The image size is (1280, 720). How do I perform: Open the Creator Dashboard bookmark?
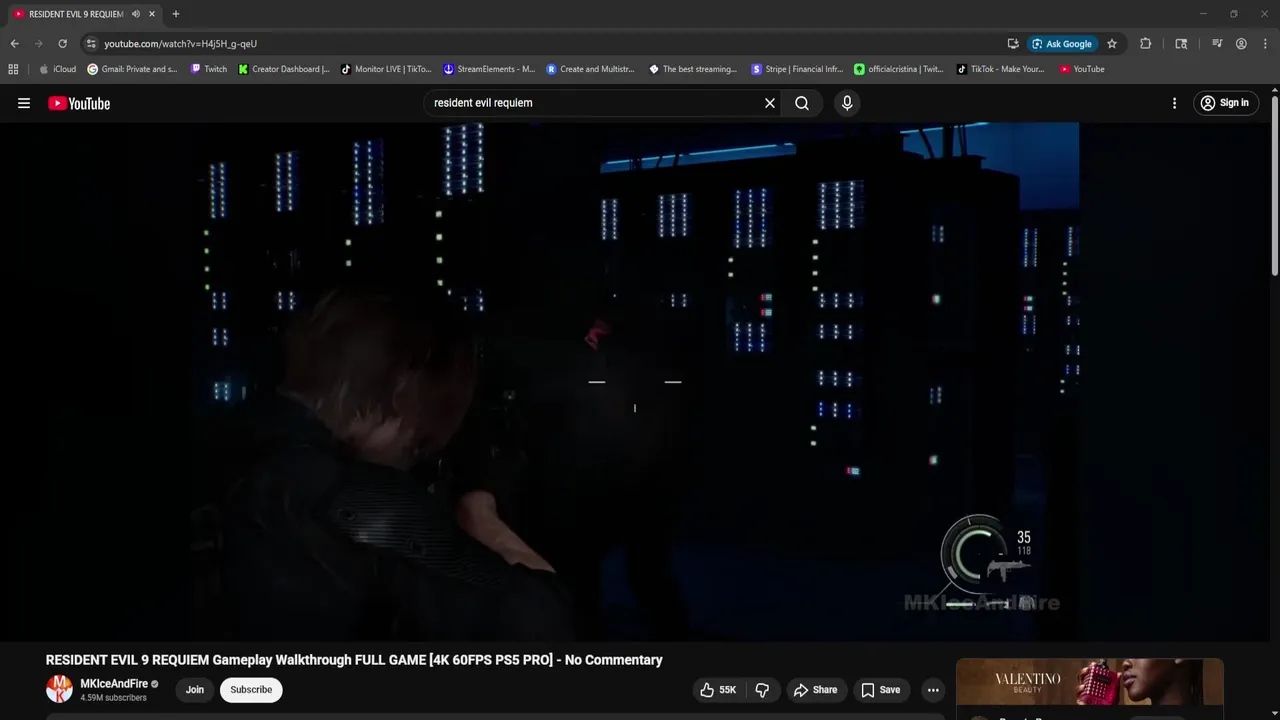[x=284, y=69]
